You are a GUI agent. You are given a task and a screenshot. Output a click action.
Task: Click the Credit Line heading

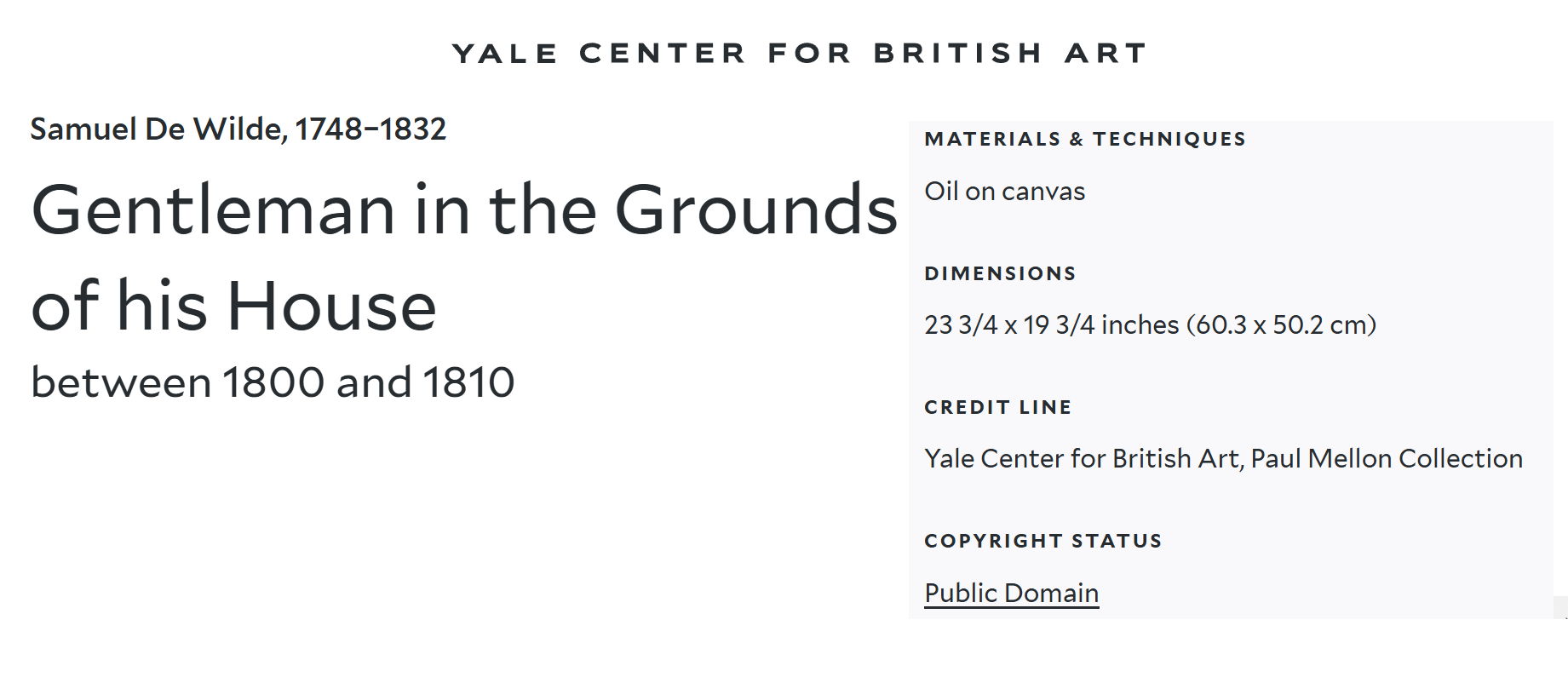[997, 408]
